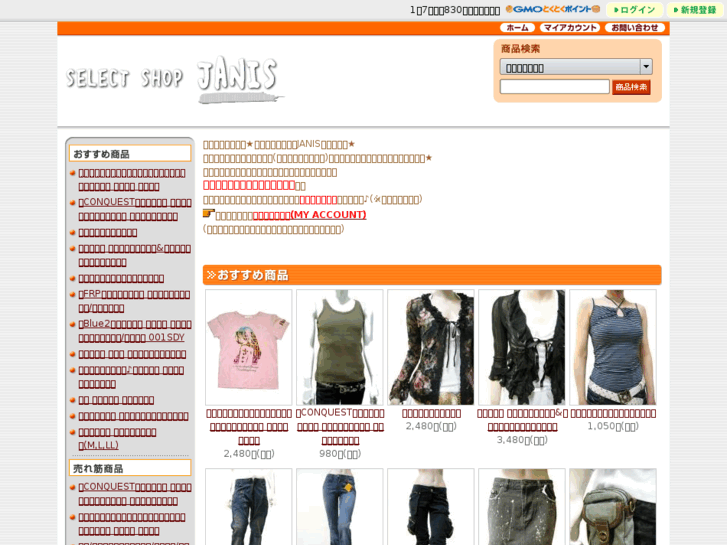Open the sidebar link containing FRP

(x=134, y=301)
